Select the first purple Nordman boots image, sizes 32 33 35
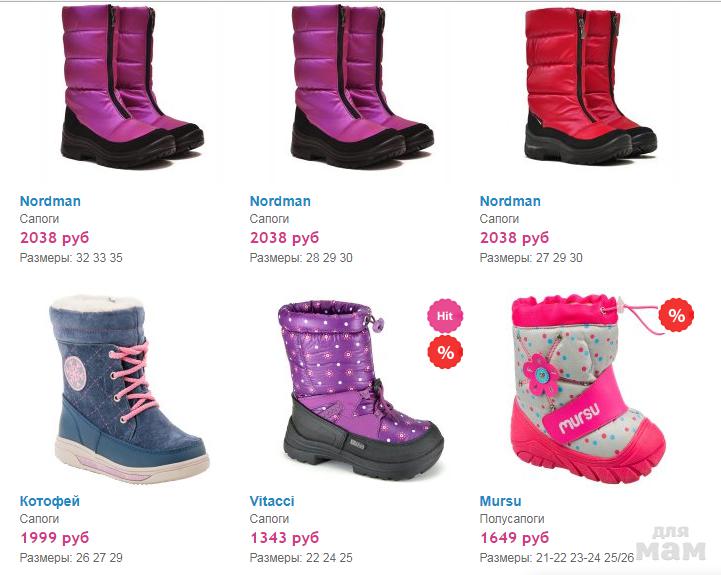721x575 pixels. pos(132,86)
